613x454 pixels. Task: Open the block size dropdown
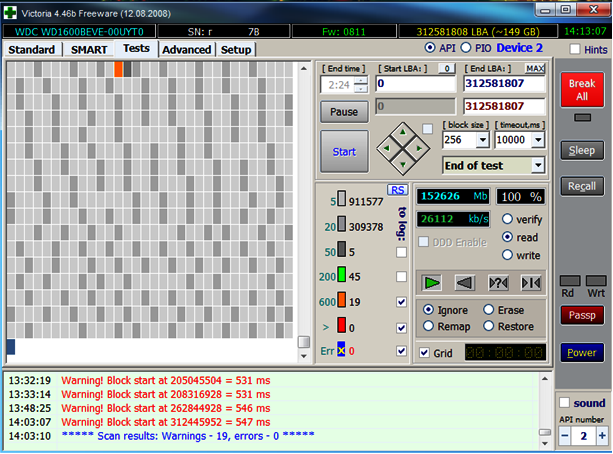(x=482, y=141)
